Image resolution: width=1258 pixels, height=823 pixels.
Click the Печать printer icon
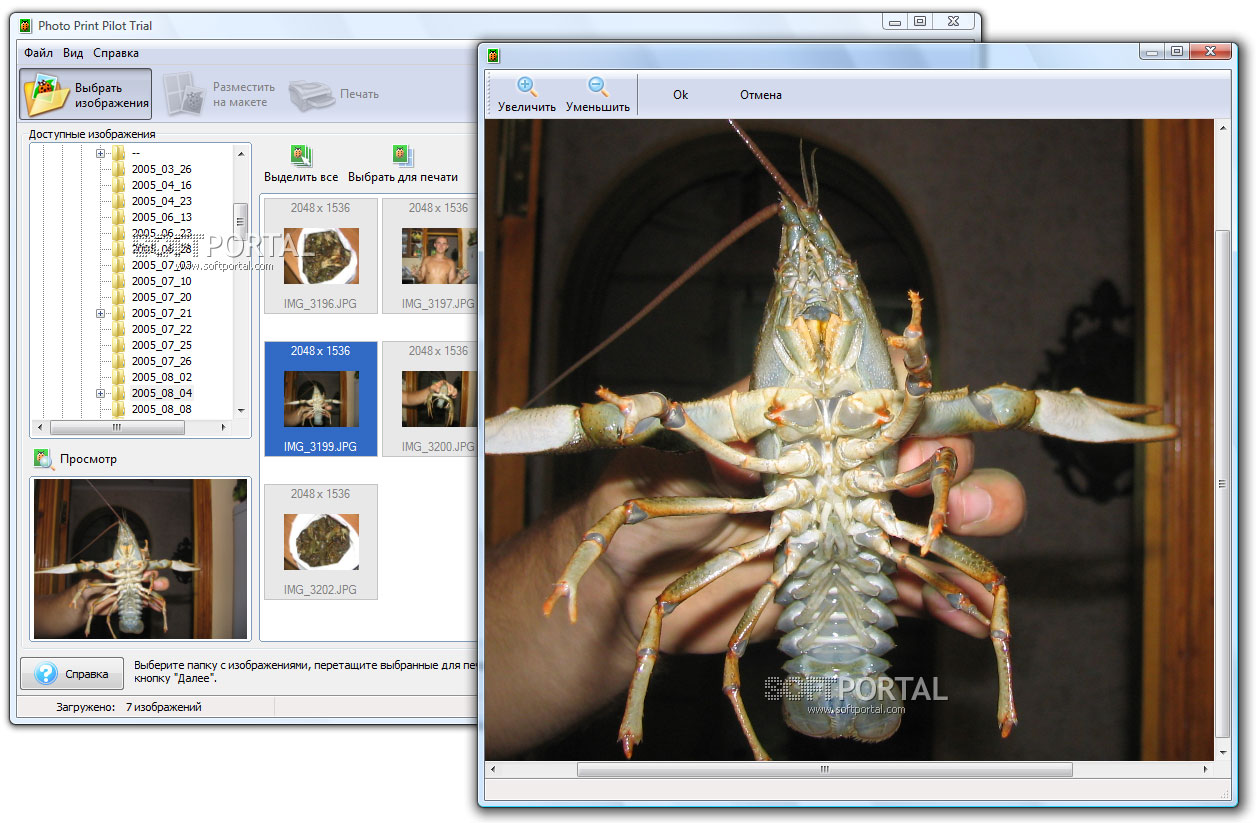click(311, 95)
